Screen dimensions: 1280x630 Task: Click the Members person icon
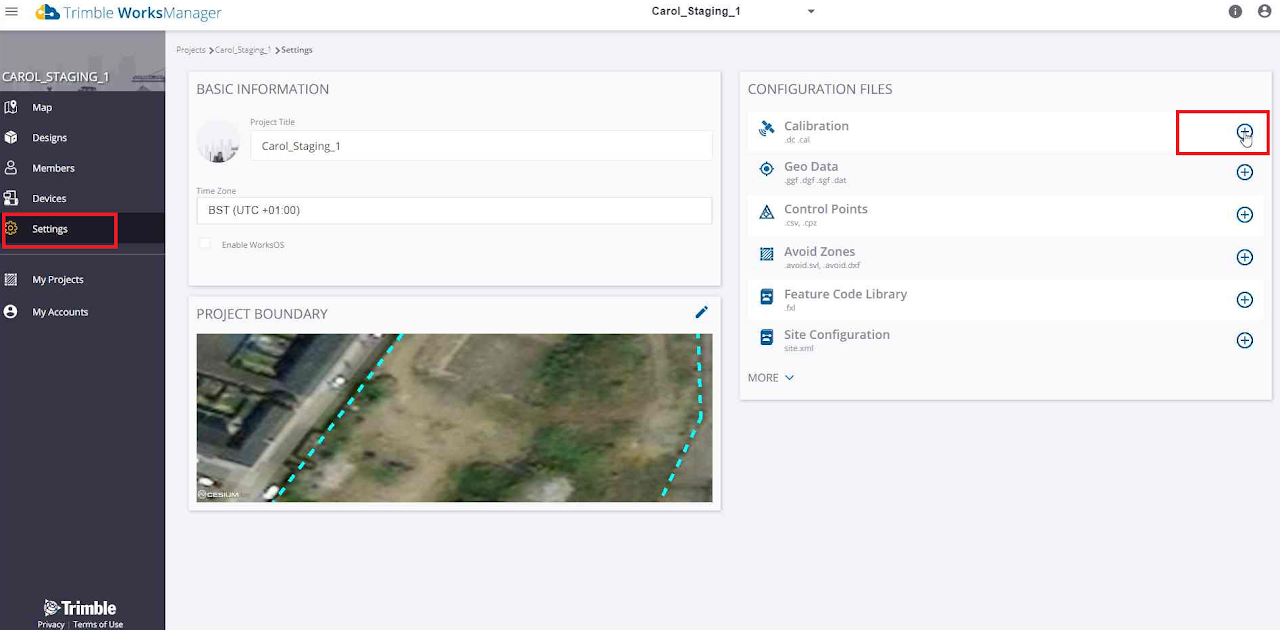coord(11,168)
